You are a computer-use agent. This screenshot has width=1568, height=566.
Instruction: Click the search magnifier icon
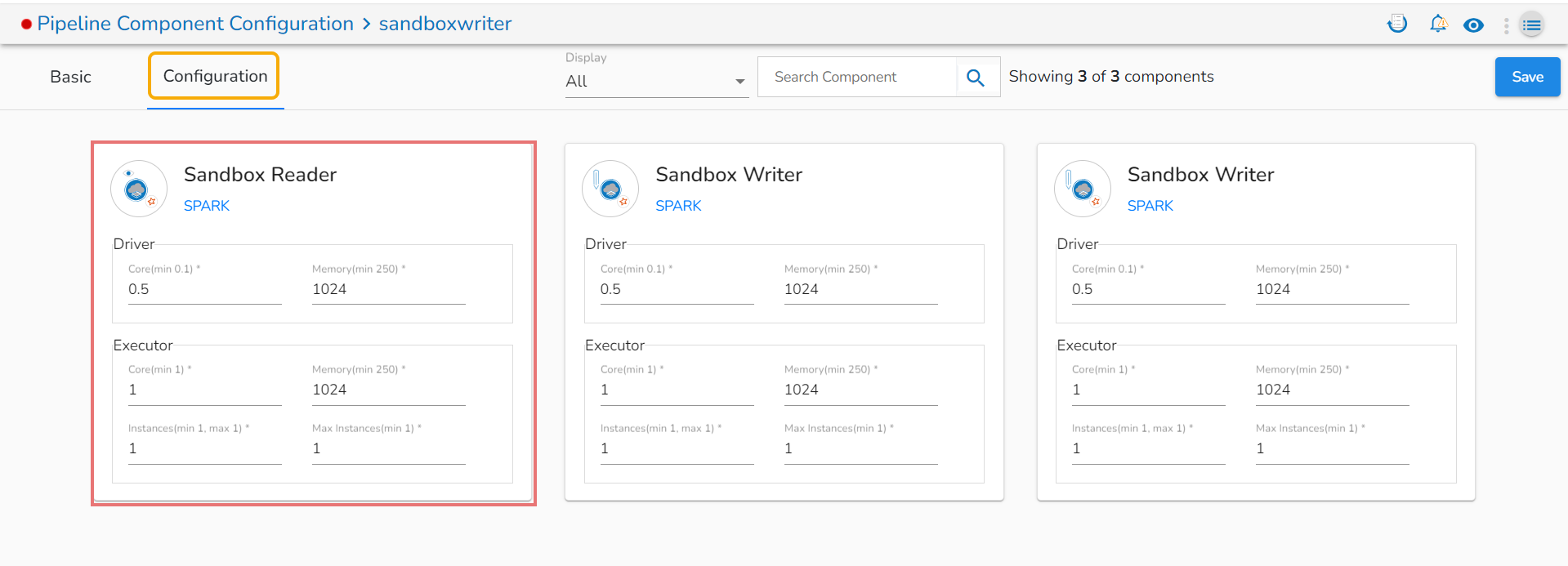click(975, 78)
